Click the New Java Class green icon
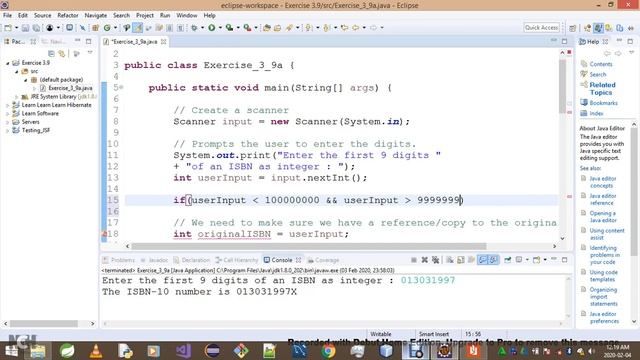Viewport: 640px width, 360px height. 107,27
